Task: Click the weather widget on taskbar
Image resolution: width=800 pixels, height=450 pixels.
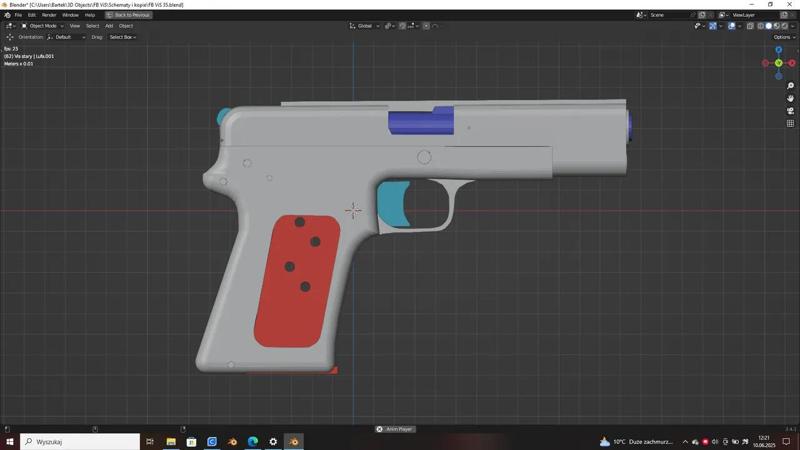Action: pyautogui.click(x=636, y=442)
